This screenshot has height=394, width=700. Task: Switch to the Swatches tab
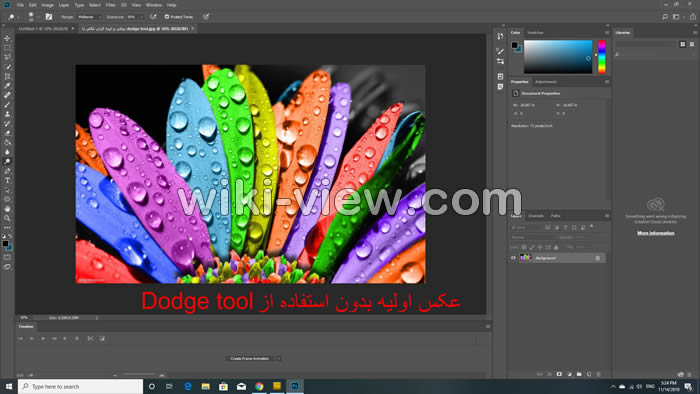pos(535,33)
